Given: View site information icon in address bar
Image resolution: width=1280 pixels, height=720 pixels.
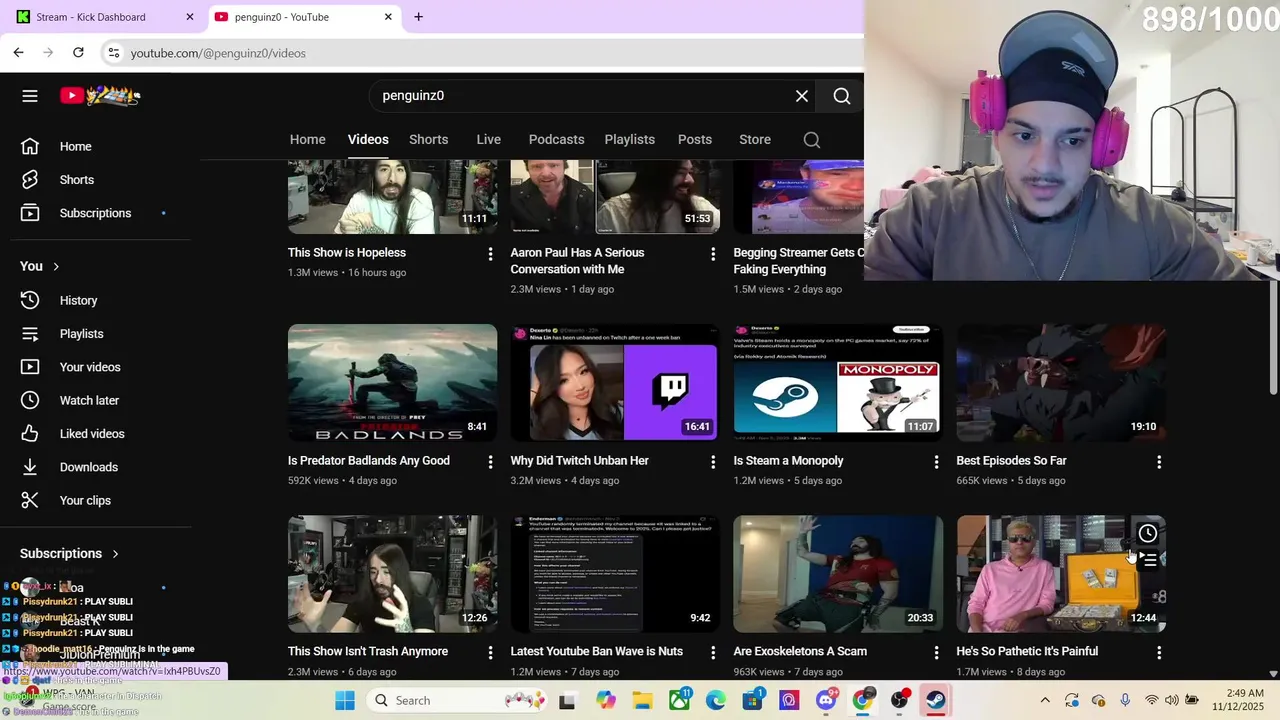Looking at the screenshot, I should (x=114, y=53).
